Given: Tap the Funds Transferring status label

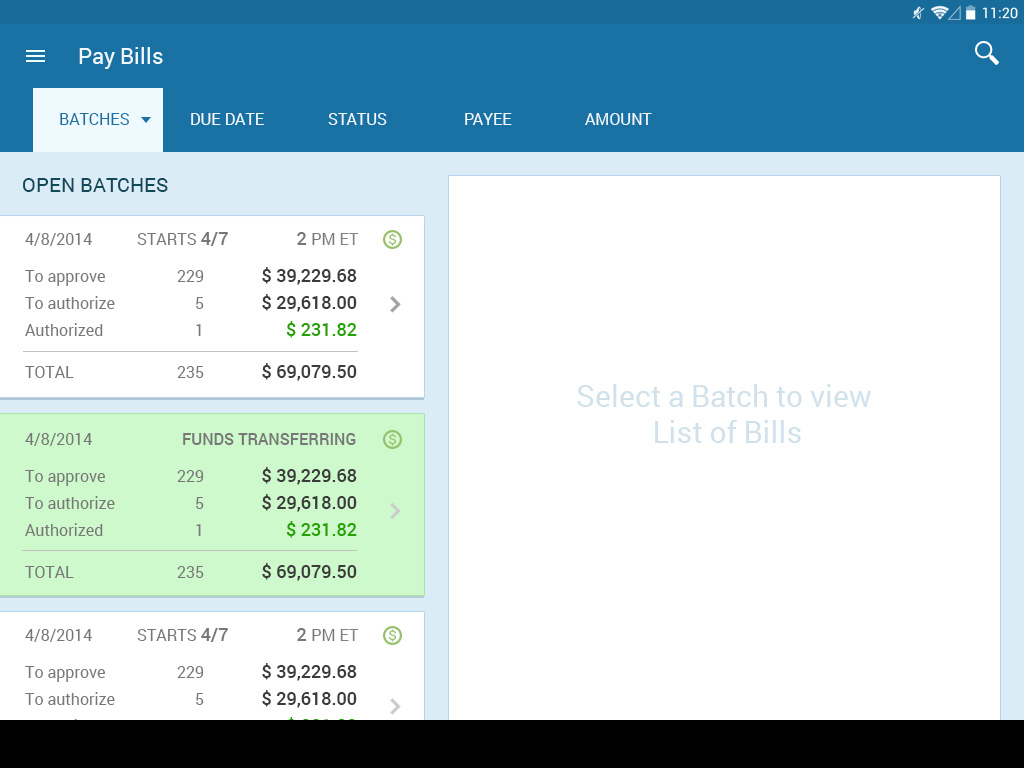Looking at the screenshot, I should tap(268, 439).
